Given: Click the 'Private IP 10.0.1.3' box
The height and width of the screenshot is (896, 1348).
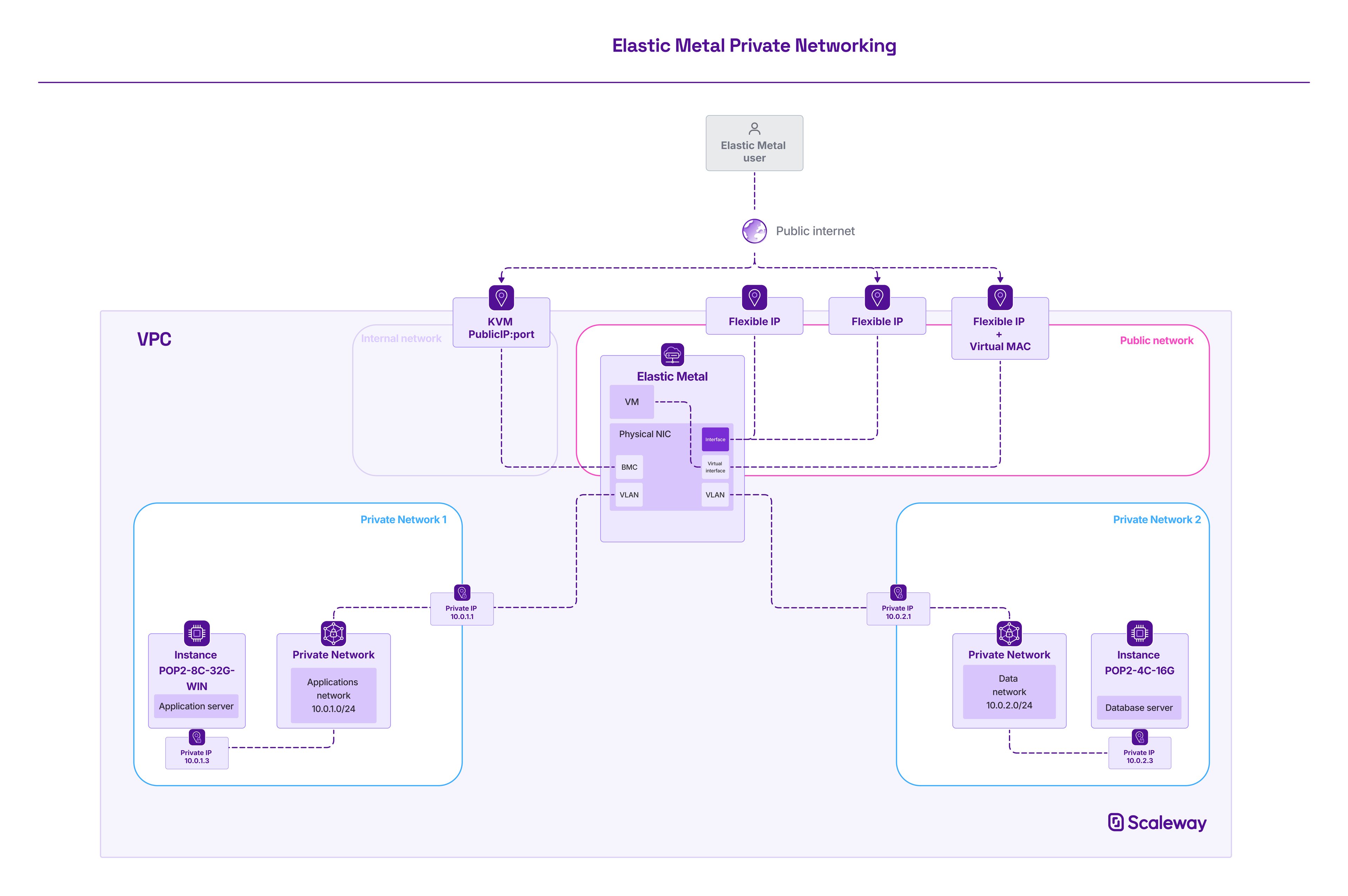Looking at the screenshot, I should tap(197, 753).
